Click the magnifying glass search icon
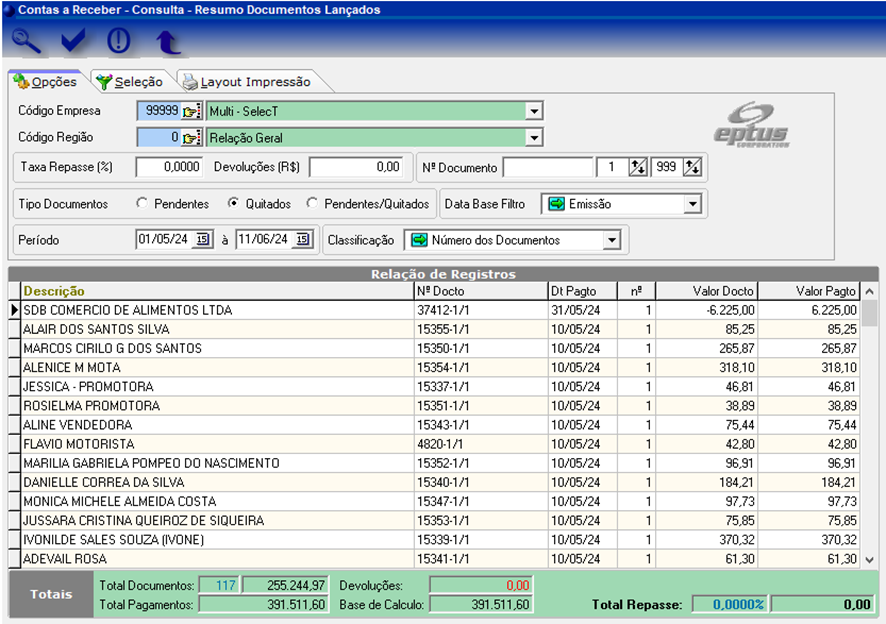This screenshot has height=624, width=886. pyautogui.click(x=27, y=42)
